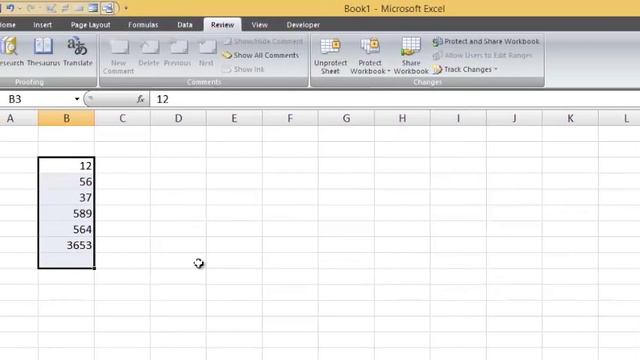Screen dimensions: 640x360
Task: Click the formula bar containing 12
Action: pos(394,99)
